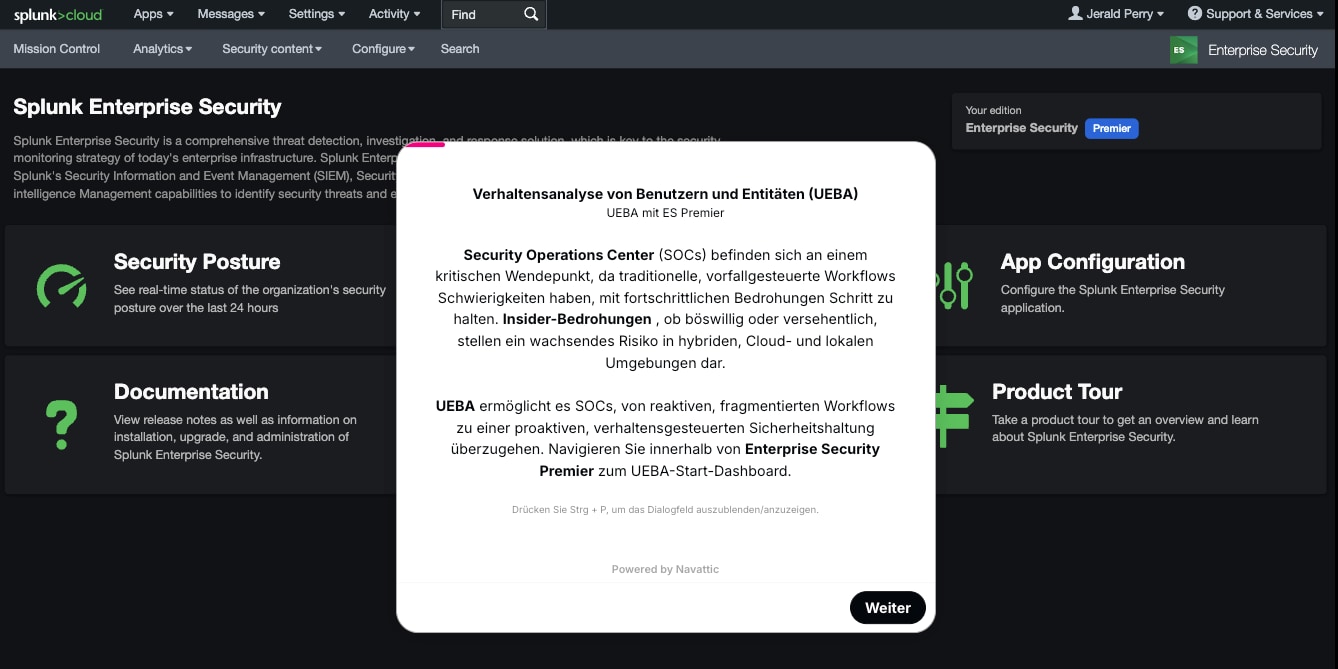Click the 'Splunk Enterprise Security' page heading
Screen dimensions: 1338x669
147,107
